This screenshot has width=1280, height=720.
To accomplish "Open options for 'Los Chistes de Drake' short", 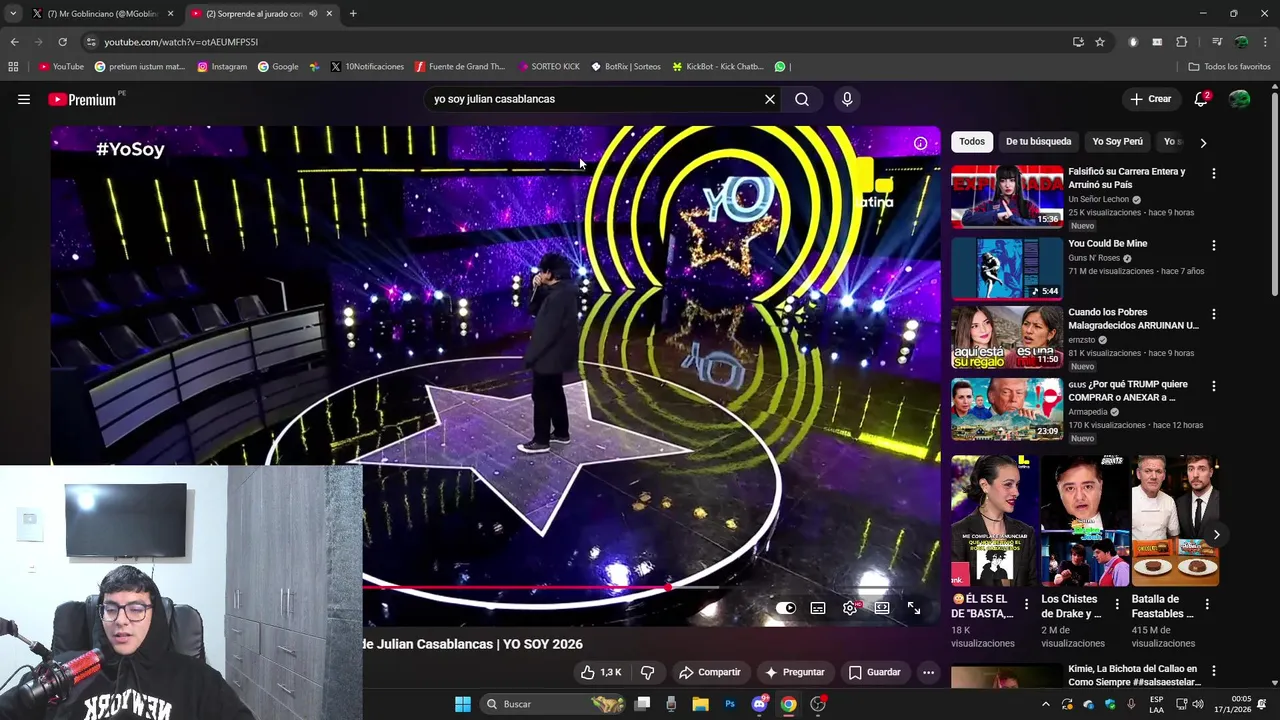I will tap(1117, 604).
